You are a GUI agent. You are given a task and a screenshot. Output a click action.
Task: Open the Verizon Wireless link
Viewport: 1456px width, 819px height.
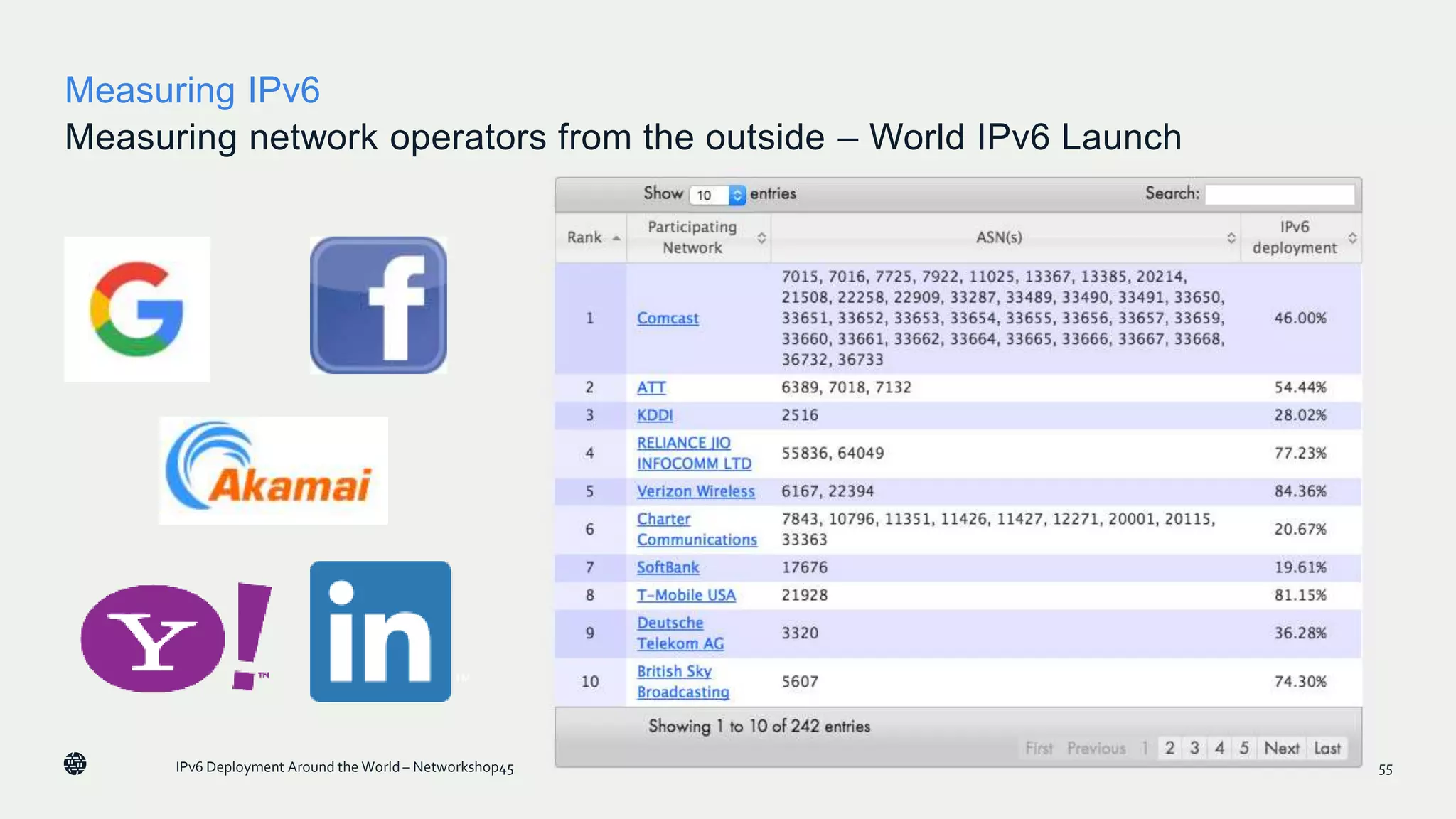[696, 491]
